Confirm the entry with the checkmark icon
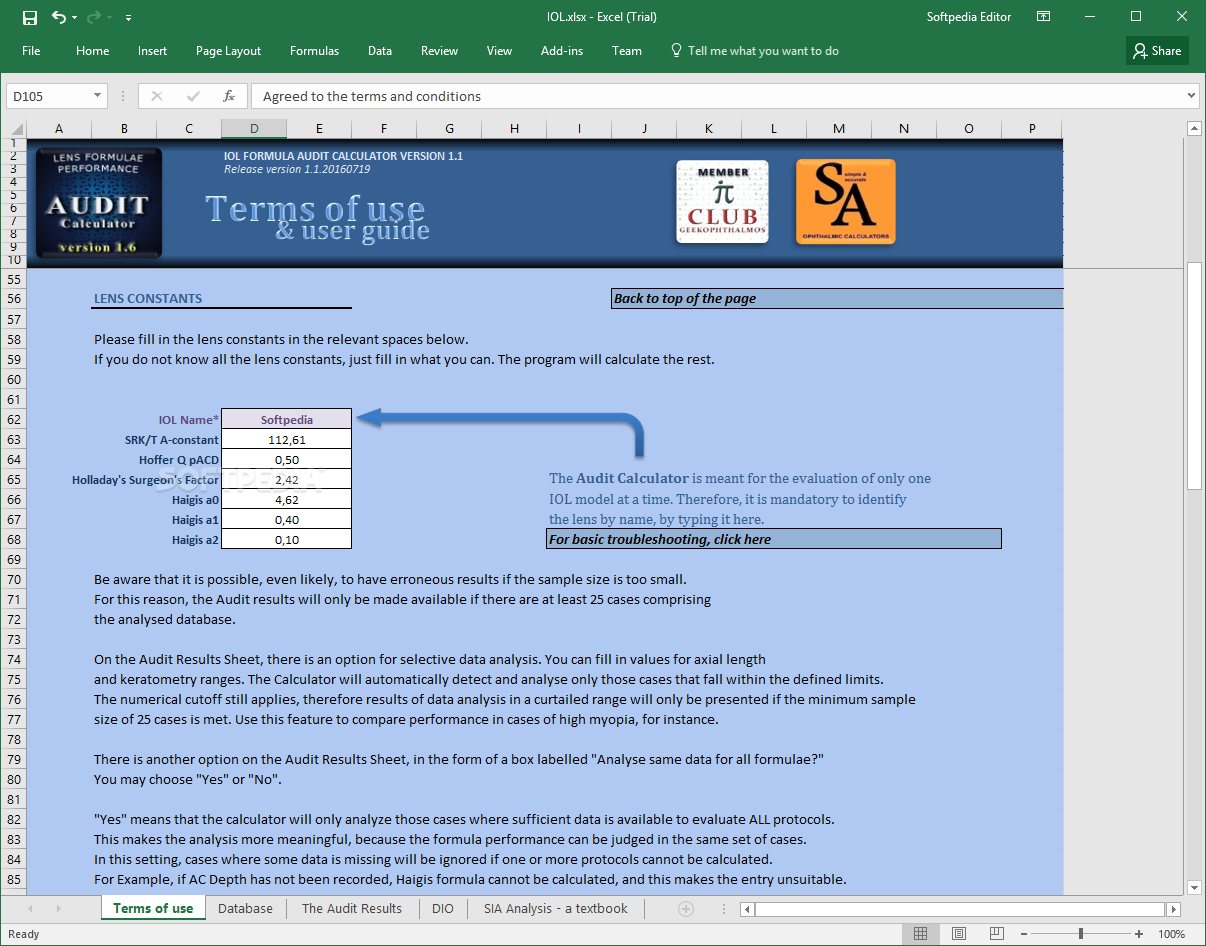Screen dimensions: 1206x946 tap(193, 96)
